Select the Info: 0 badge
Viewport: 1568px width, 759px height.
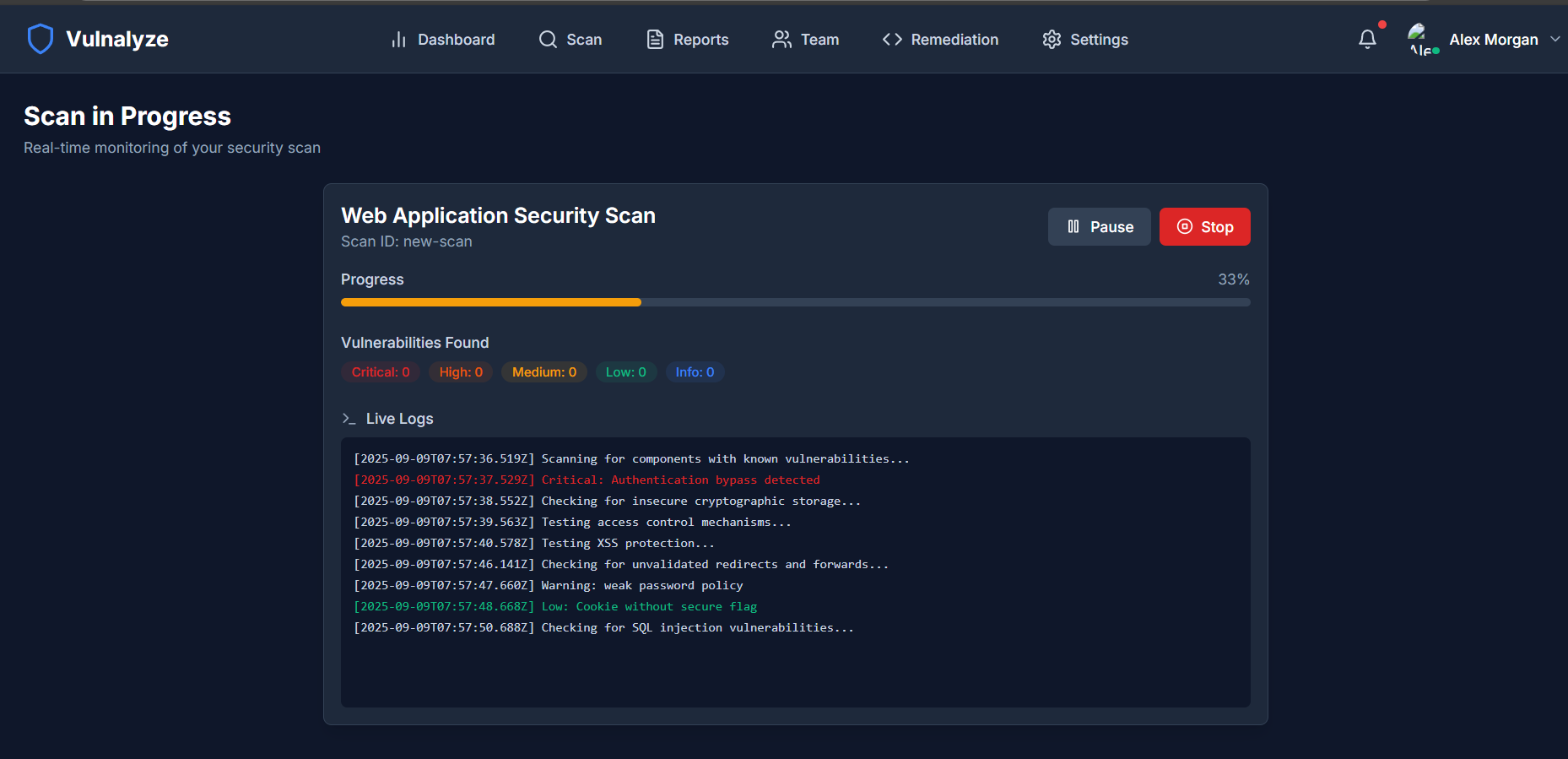coord(695,372)
